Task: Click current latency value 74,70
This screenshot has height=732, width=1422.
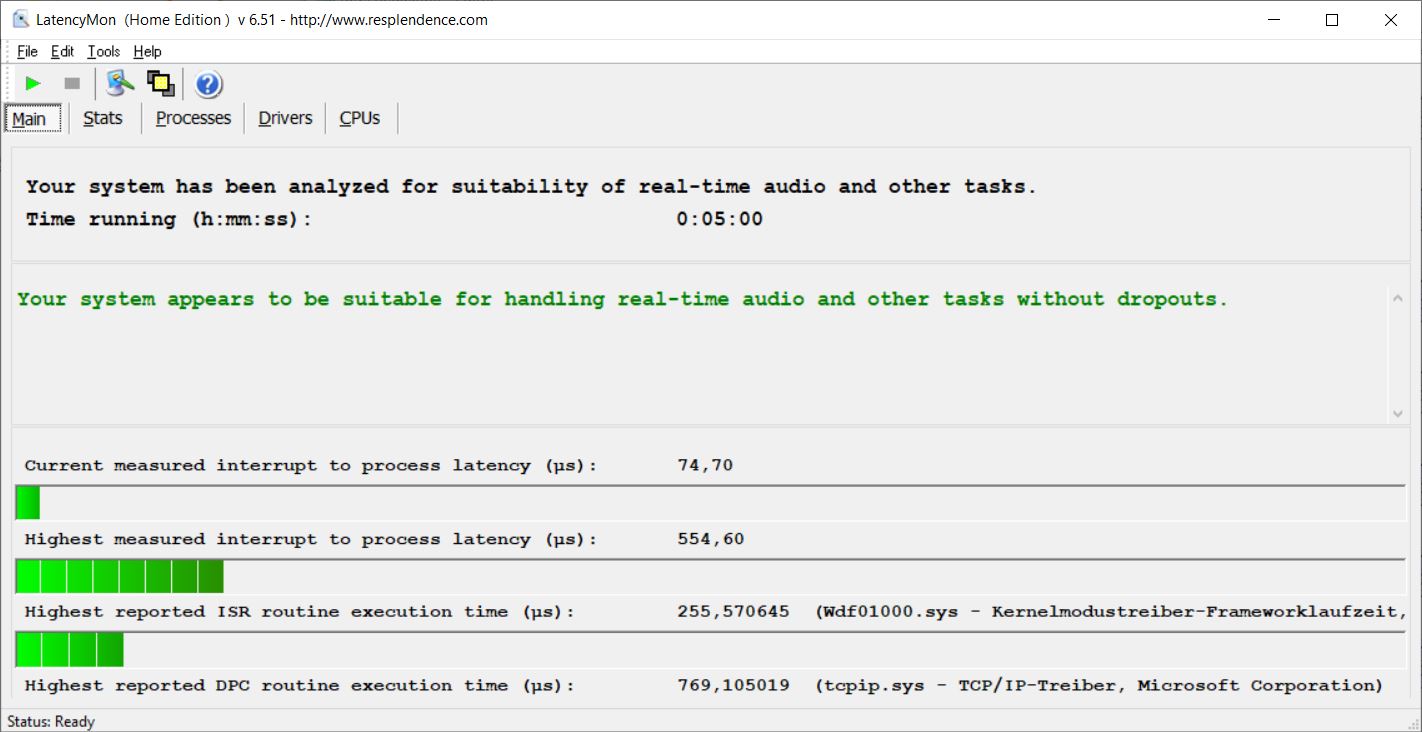Action: pyautogui.click(x=705, y=465)
